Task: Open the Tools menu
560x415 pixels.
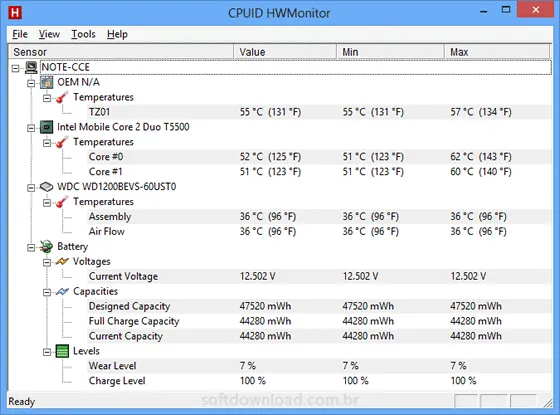Action: coord(83,34)
